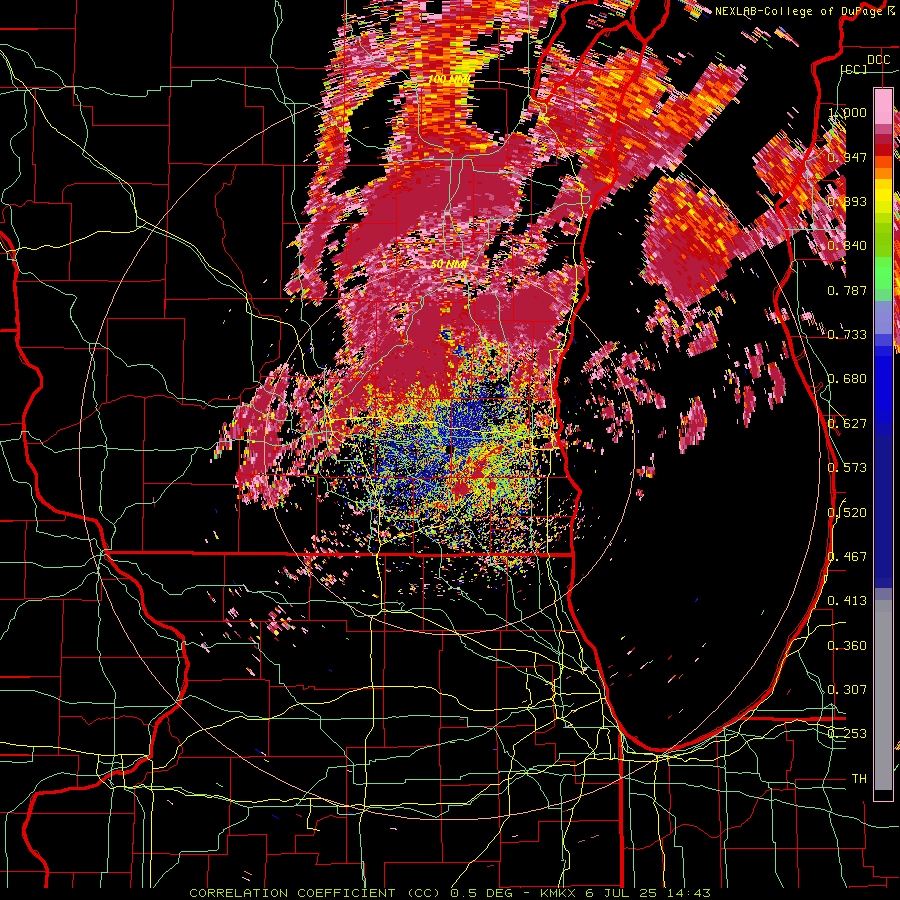Select the 0.360 scale value
900x900 pixels.
pyautogui.click(x=847, y=646)
